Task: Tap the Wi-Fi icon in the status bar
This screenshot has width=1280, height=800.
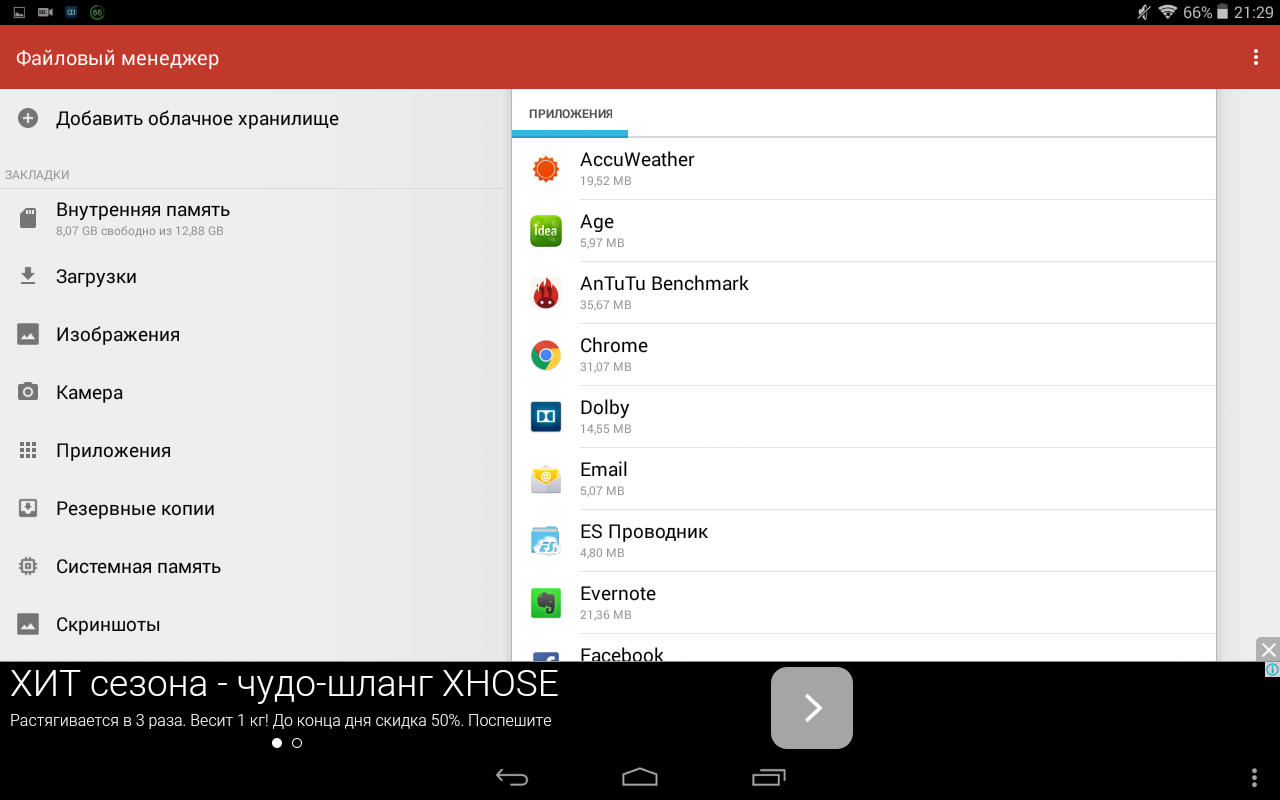Action: [1168, 13]
